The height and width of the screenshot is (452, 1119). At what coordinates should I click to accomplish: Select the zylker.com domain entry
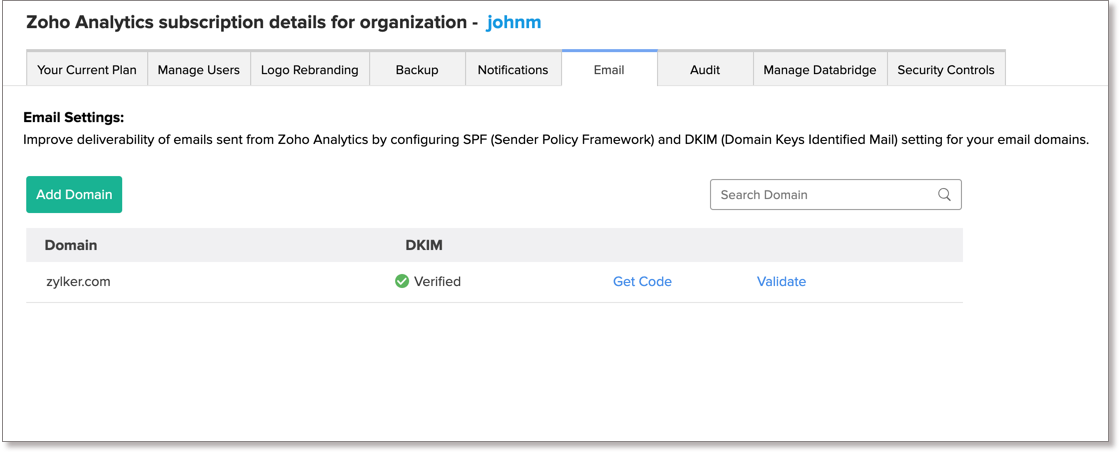click(78, 282)
